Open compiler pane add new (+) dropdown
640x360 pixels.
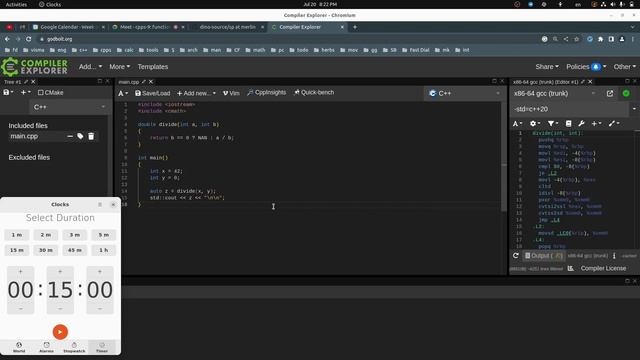596,123
